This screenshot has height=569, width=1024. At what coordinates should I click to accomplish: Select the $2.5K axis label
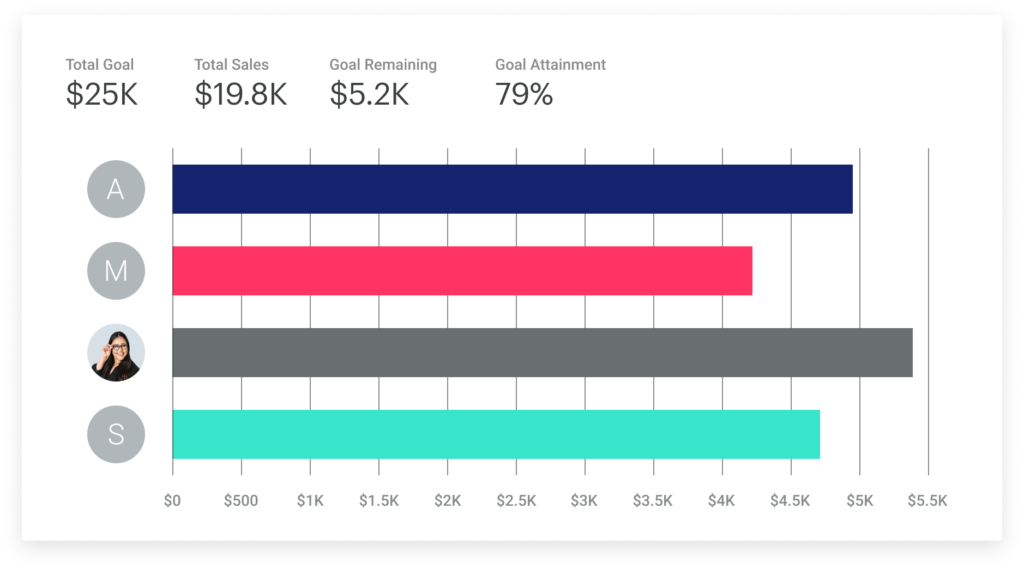pos(516,500)
